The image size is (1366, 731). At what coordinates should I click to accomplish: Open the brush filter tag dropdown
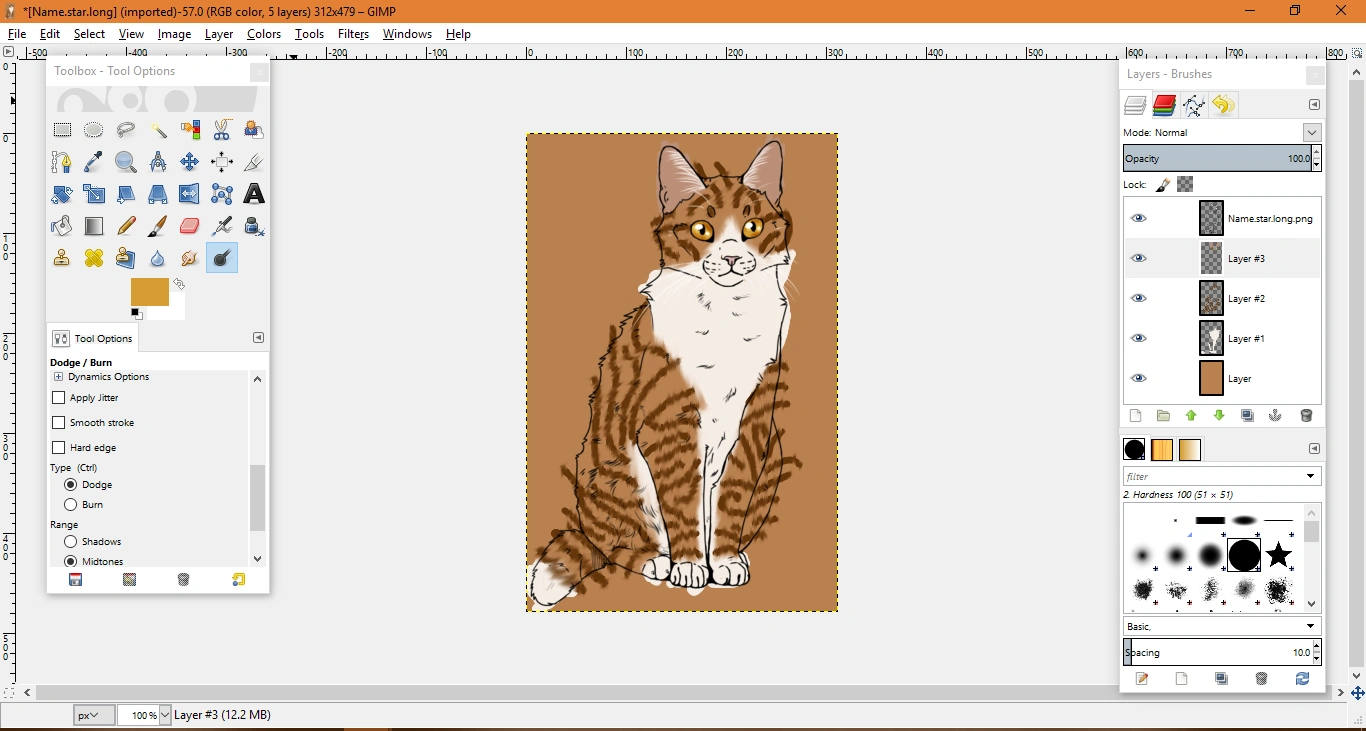click(1311, 477)
